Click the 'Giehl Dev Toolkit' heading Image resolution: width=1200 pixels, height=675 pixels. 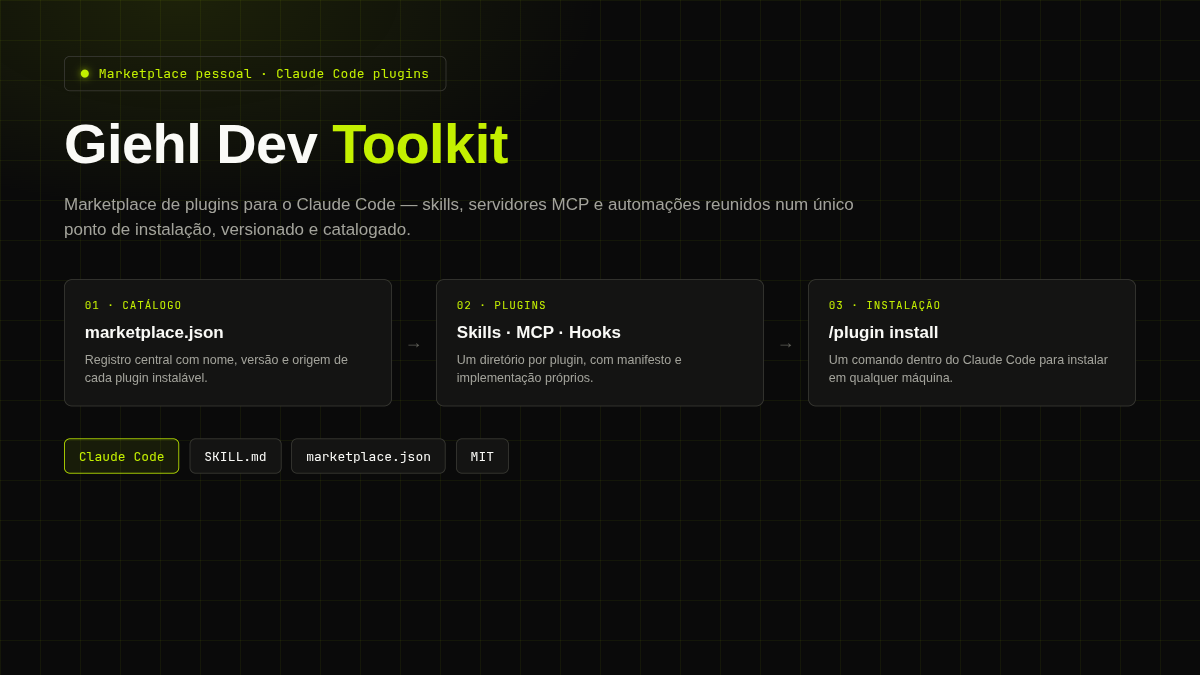point(286,144)
